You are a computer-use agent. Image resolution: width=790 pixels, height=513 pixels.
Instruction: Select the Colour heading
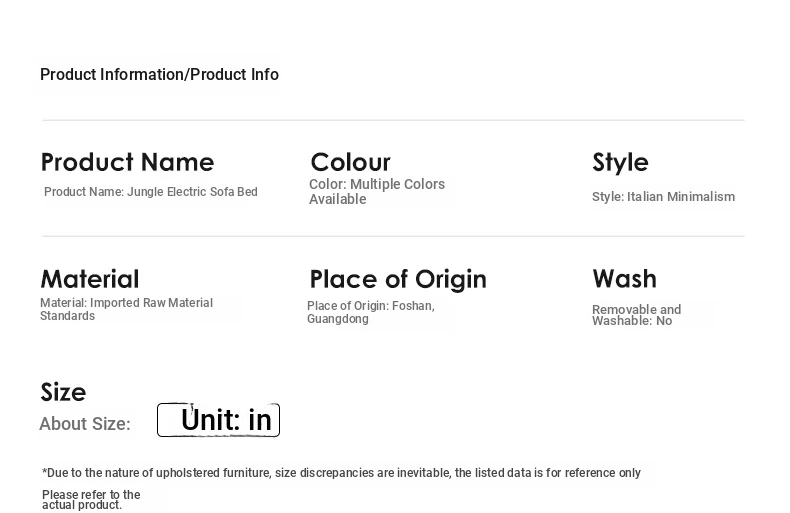pos(350,162)
